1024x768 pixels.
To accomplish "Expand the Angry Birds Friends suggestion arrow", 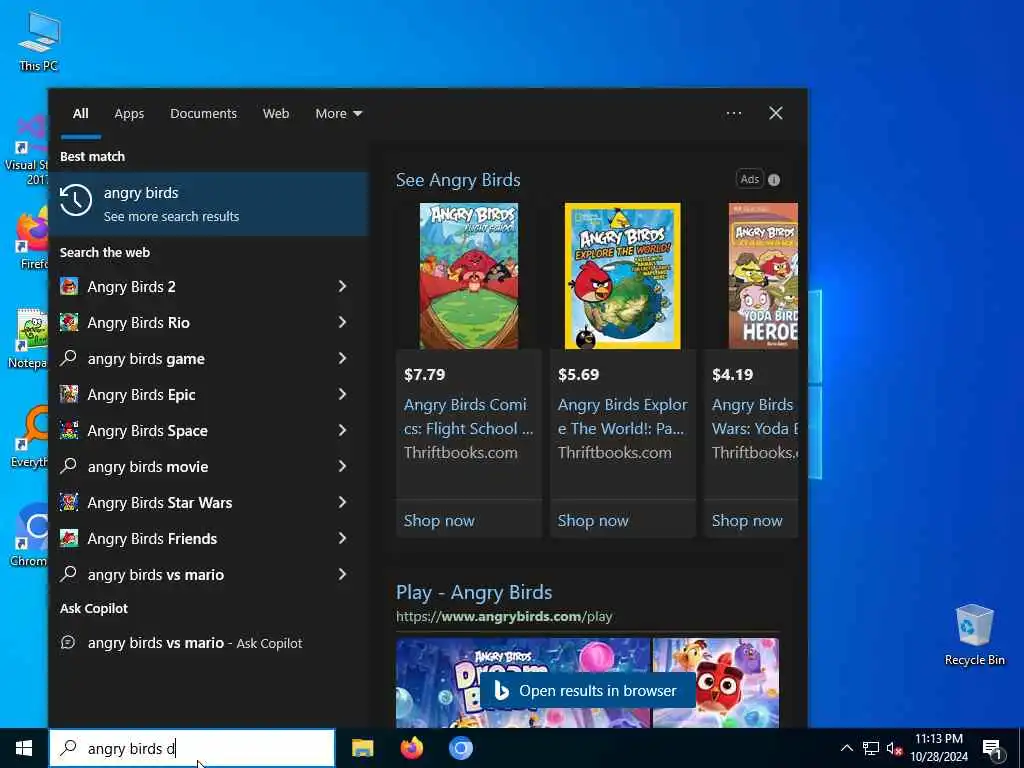I will tap(342, 537).
